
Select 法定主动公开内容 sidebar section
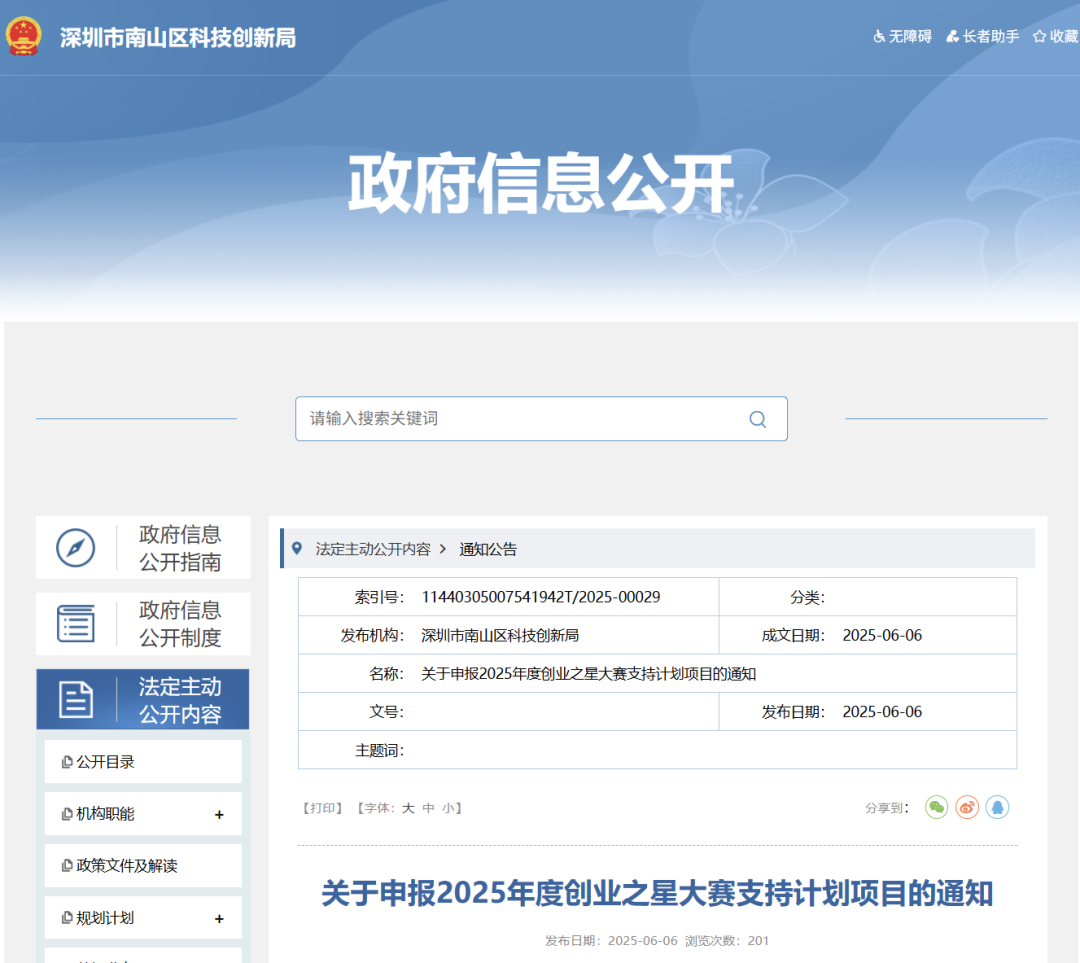click(143, 699)
